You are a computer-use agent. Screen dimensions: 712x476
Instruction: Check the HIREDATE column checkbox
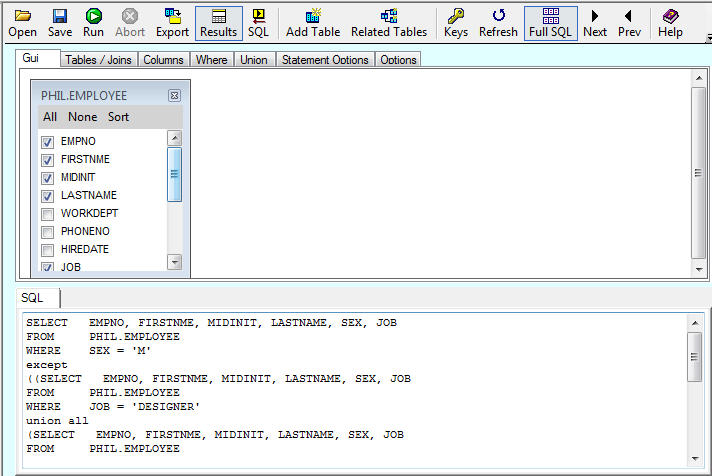(48, 250)
